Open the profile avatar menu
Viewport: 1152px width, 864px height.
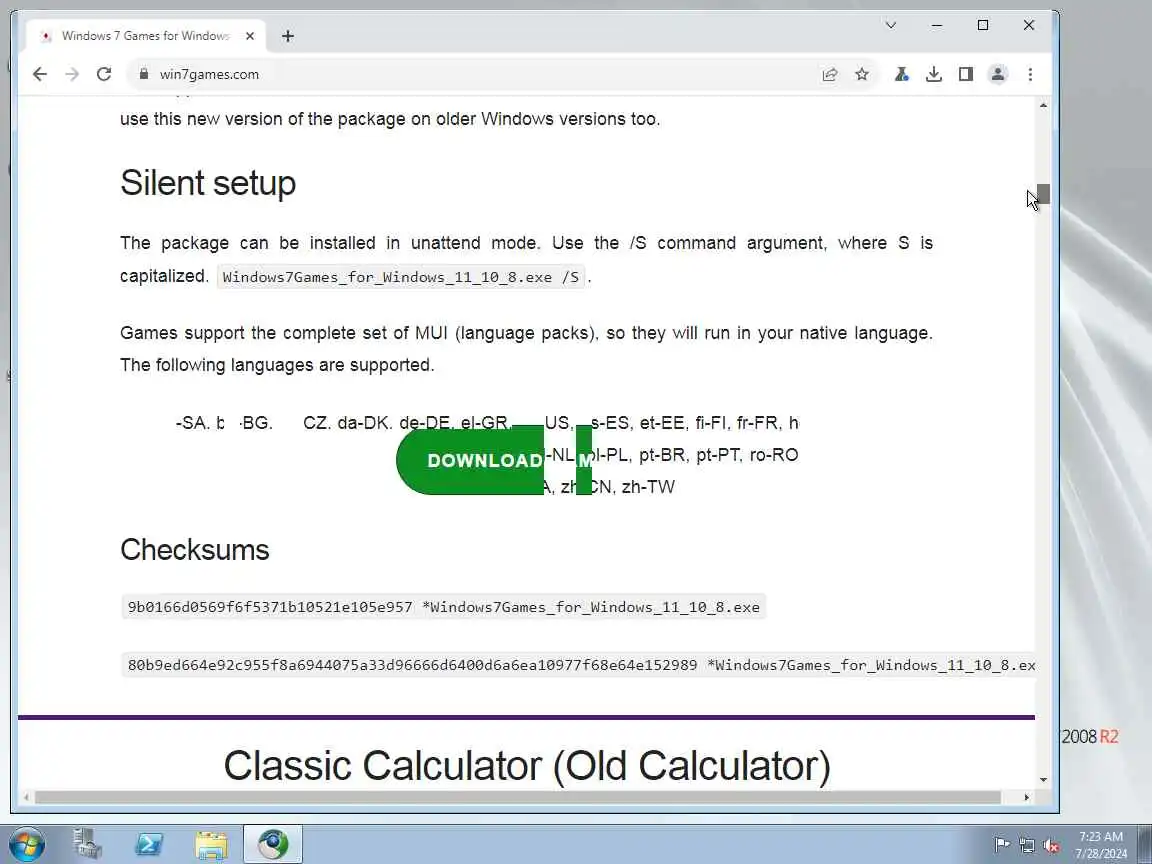998,74
